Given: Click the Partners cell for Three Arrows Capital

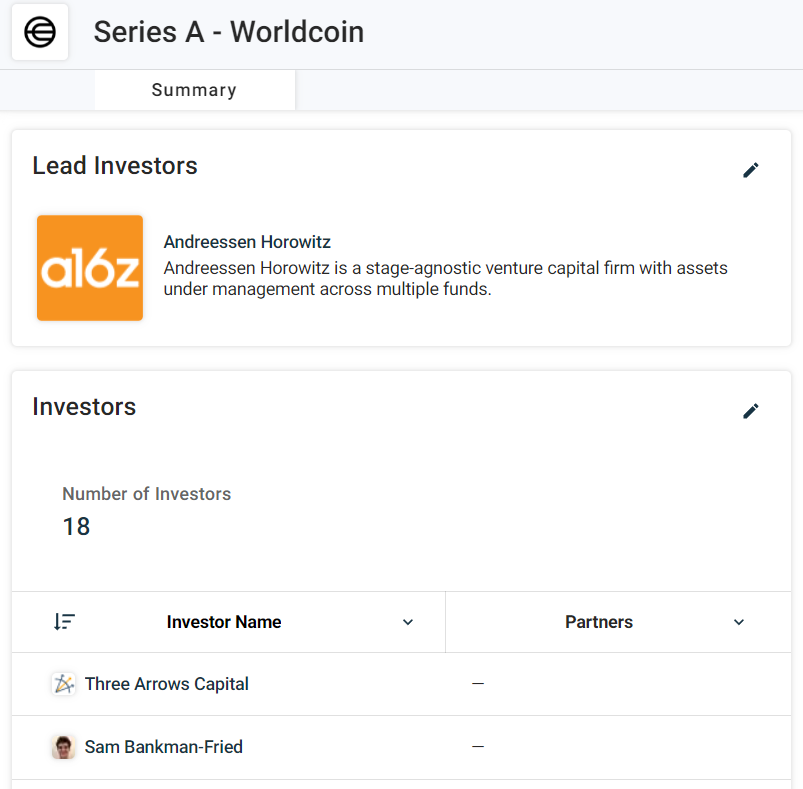Looking at the screenshot, I should (478, 684).
